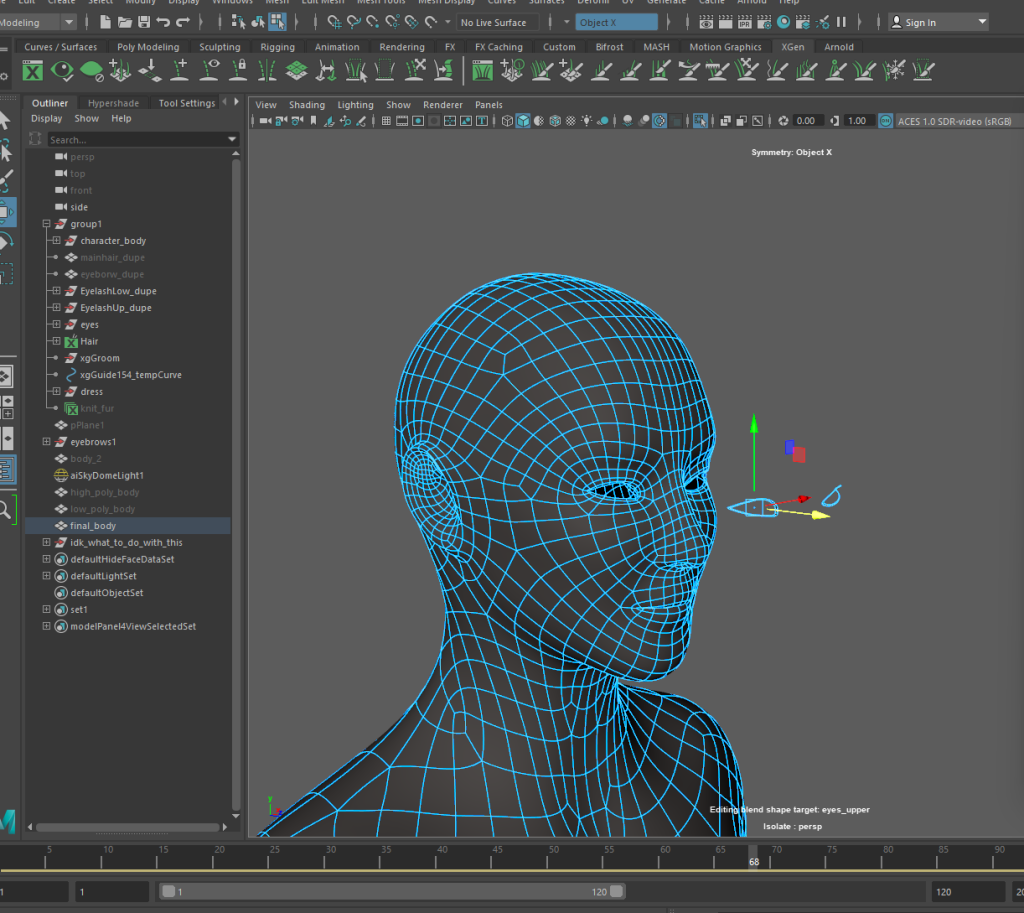1024x913 pixels.
Task: Collapse the group1 tree node
Action: click(x=46, y=224)
